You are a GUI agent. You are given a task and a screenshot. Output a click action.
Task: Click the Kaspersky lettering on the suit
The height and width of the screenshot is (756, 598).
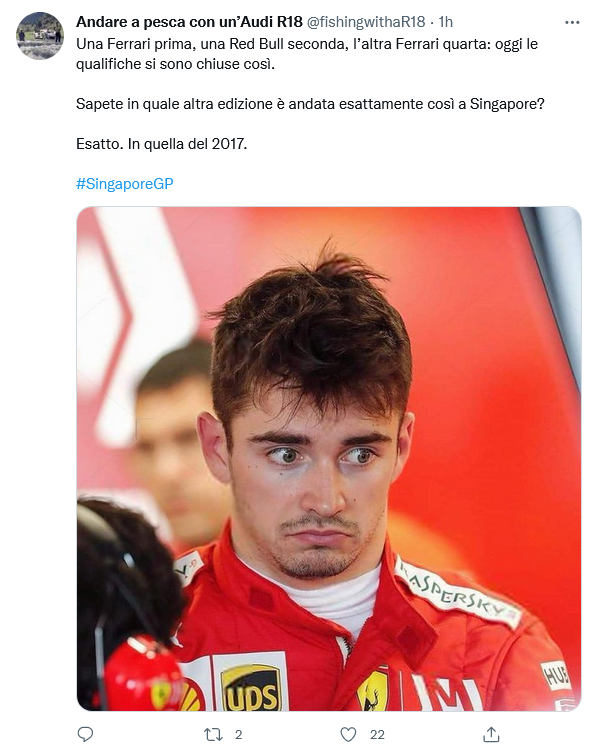(x=456, y=593)
